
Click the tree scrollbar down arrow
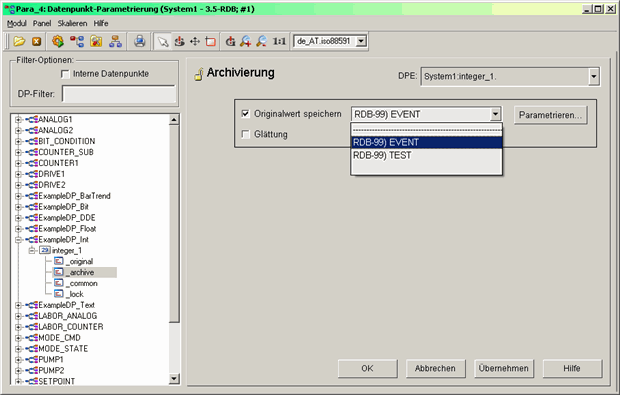(x=174, y=379)
